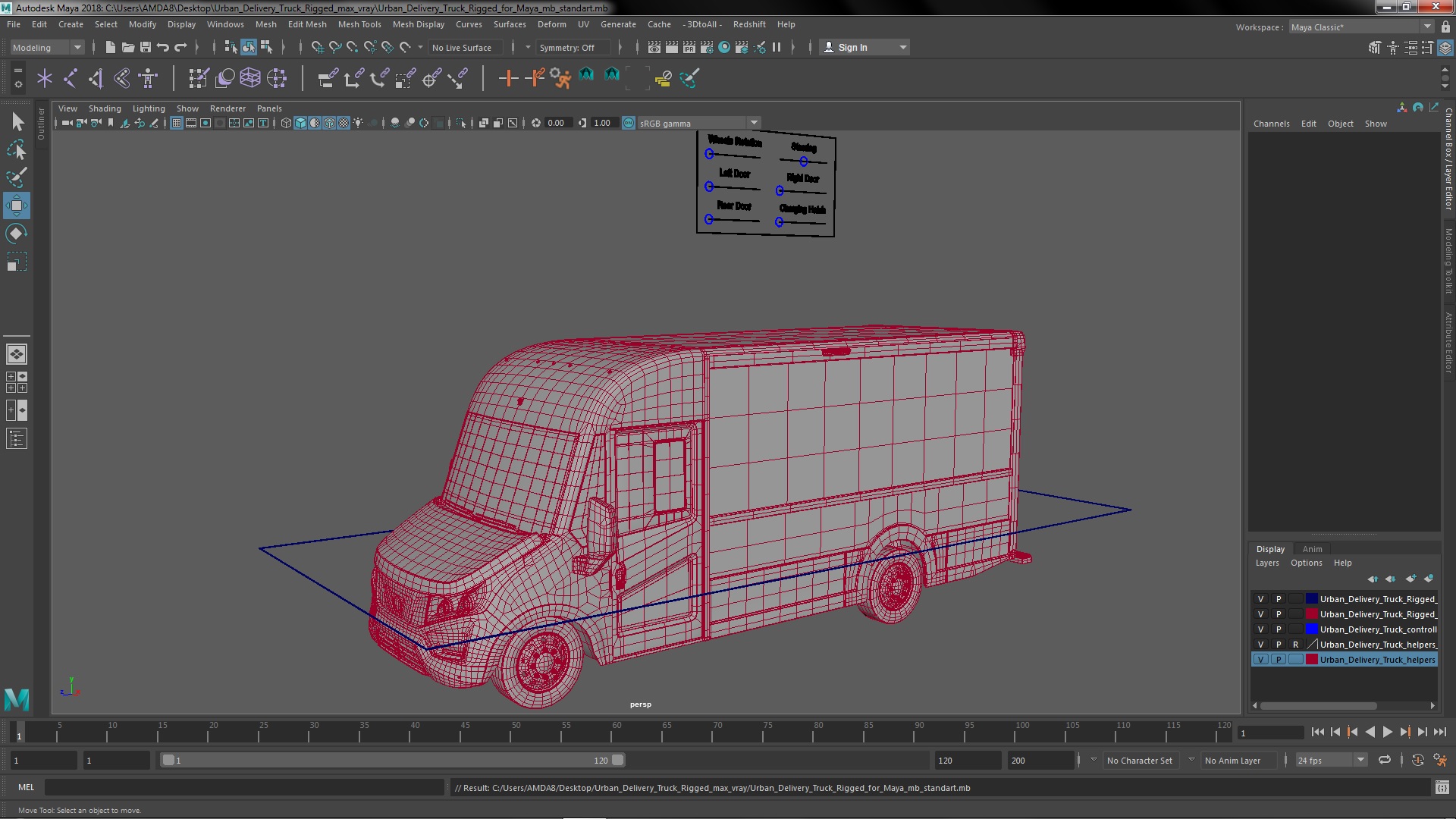Open the Layer Editor Options menu
This screenshot has width=1456, height=819.
coord(1306,563)
